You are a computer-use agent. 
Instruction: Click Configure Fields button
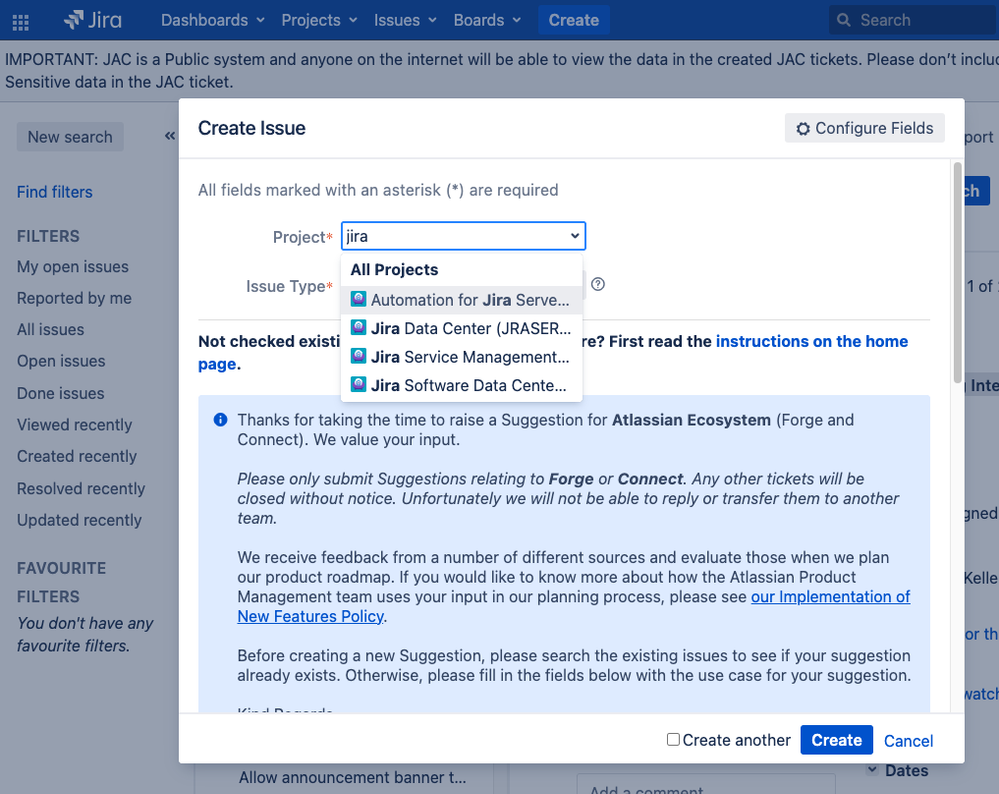point(865,128)
